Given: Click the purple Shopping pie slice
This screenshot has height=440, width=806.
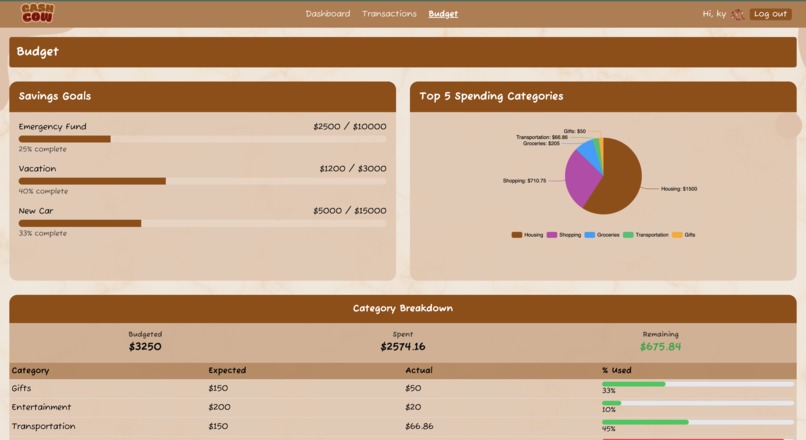Looking at the screenshot, I should pos(580,177).
